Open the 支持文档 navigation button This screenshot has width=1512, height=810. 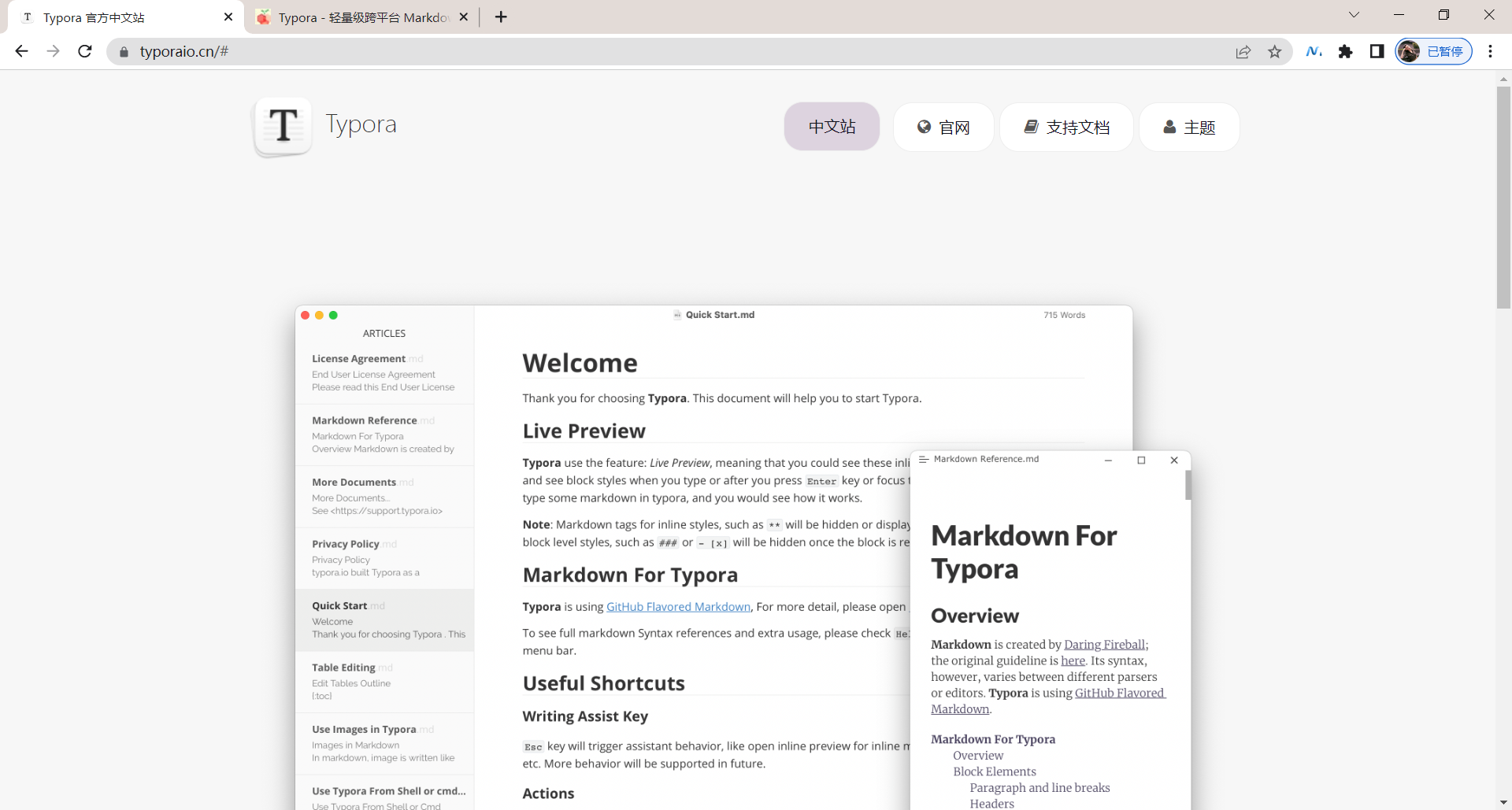pos(1066,127)
